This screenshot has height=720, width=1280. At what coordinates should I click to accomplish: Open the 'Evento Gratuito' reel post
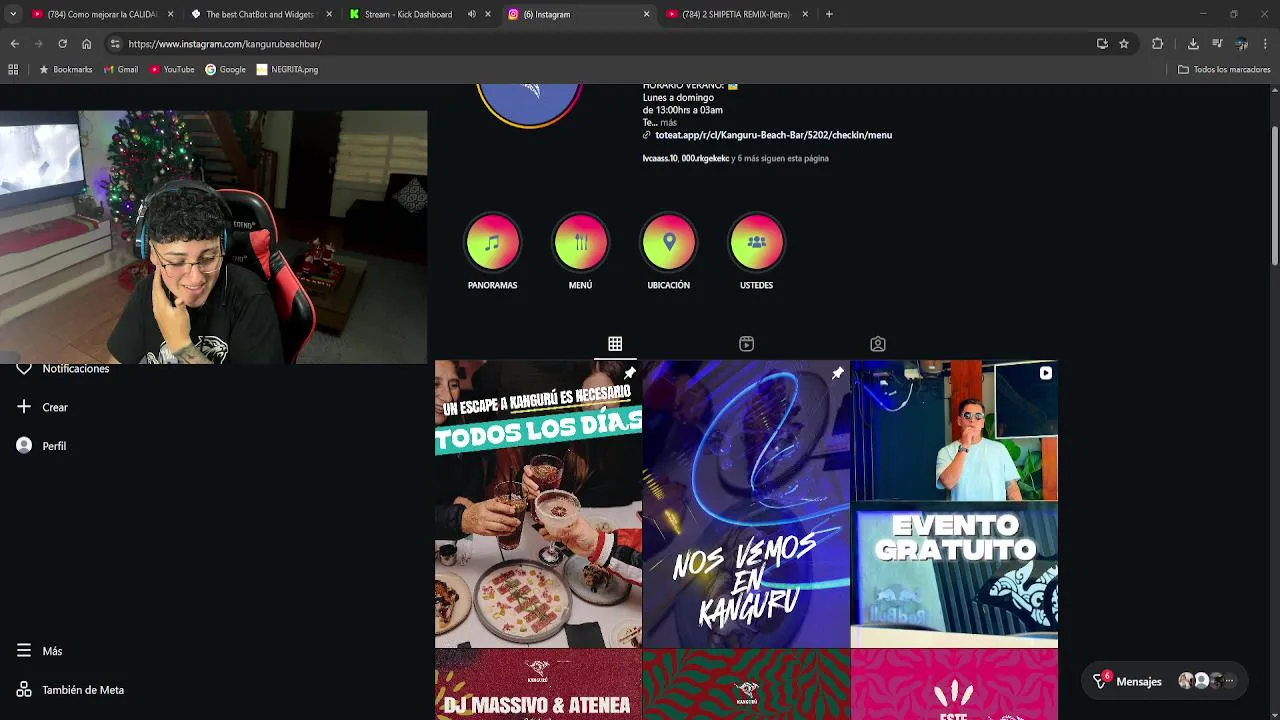954,504
